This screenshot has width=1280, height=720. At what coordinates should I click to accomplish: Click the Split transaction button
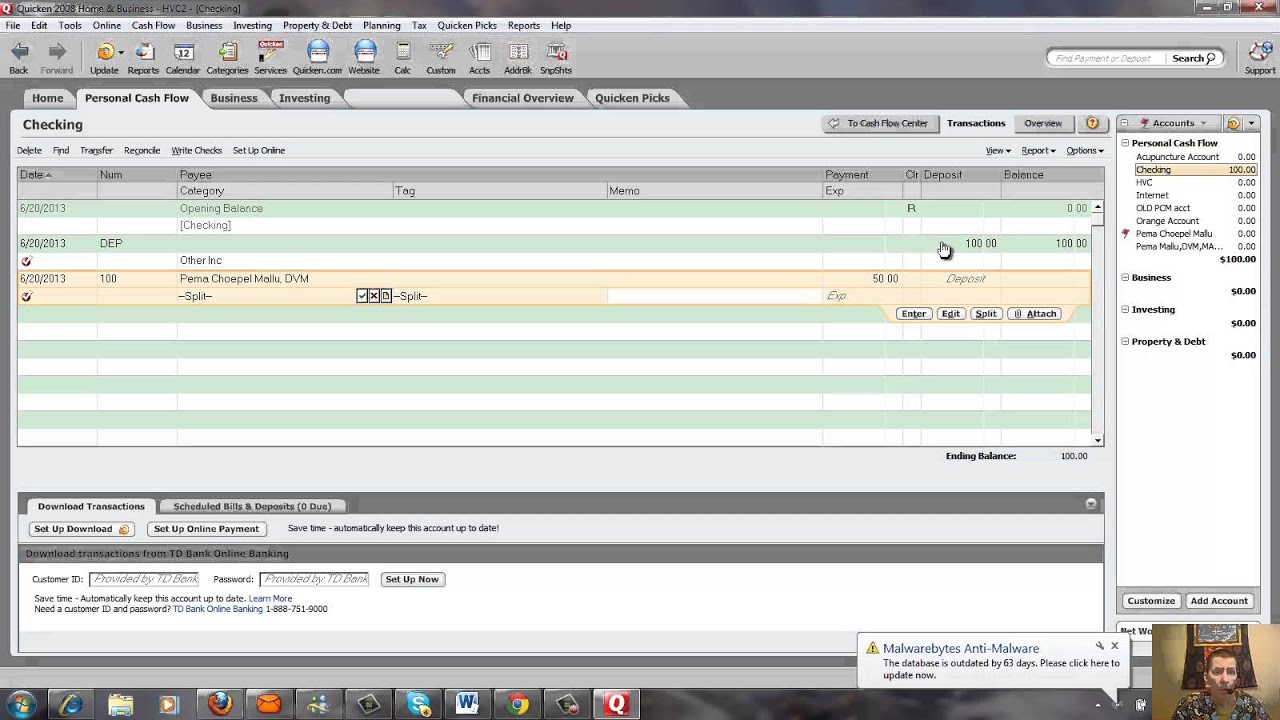tap(986, 314)
